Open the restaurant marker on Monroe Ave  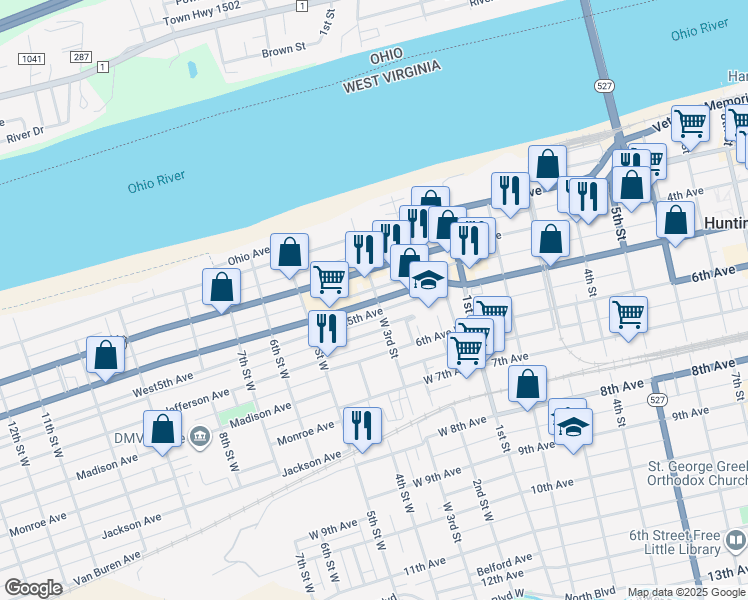click(x=362, y=424)
